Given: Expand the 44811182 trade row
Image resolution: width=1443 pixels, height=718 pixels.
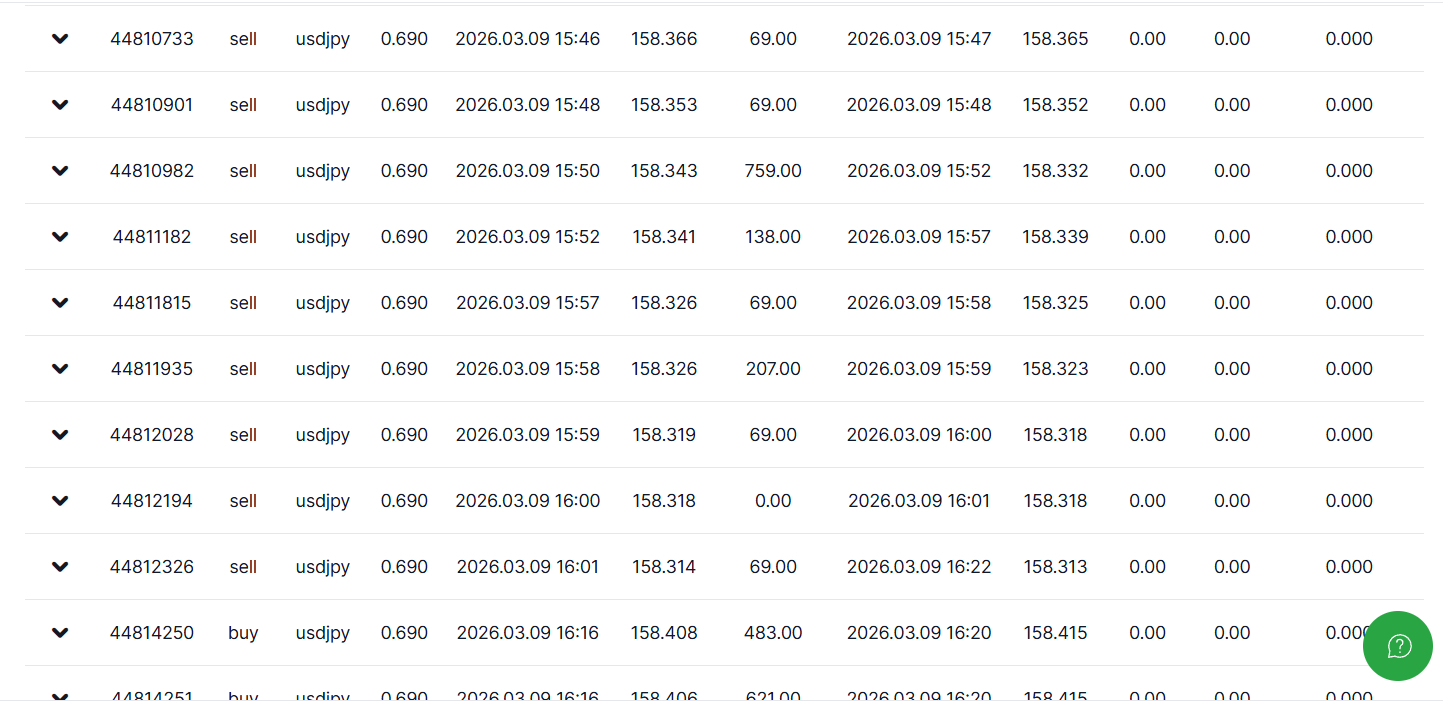Looking at the screenshot, I should 60,237.
